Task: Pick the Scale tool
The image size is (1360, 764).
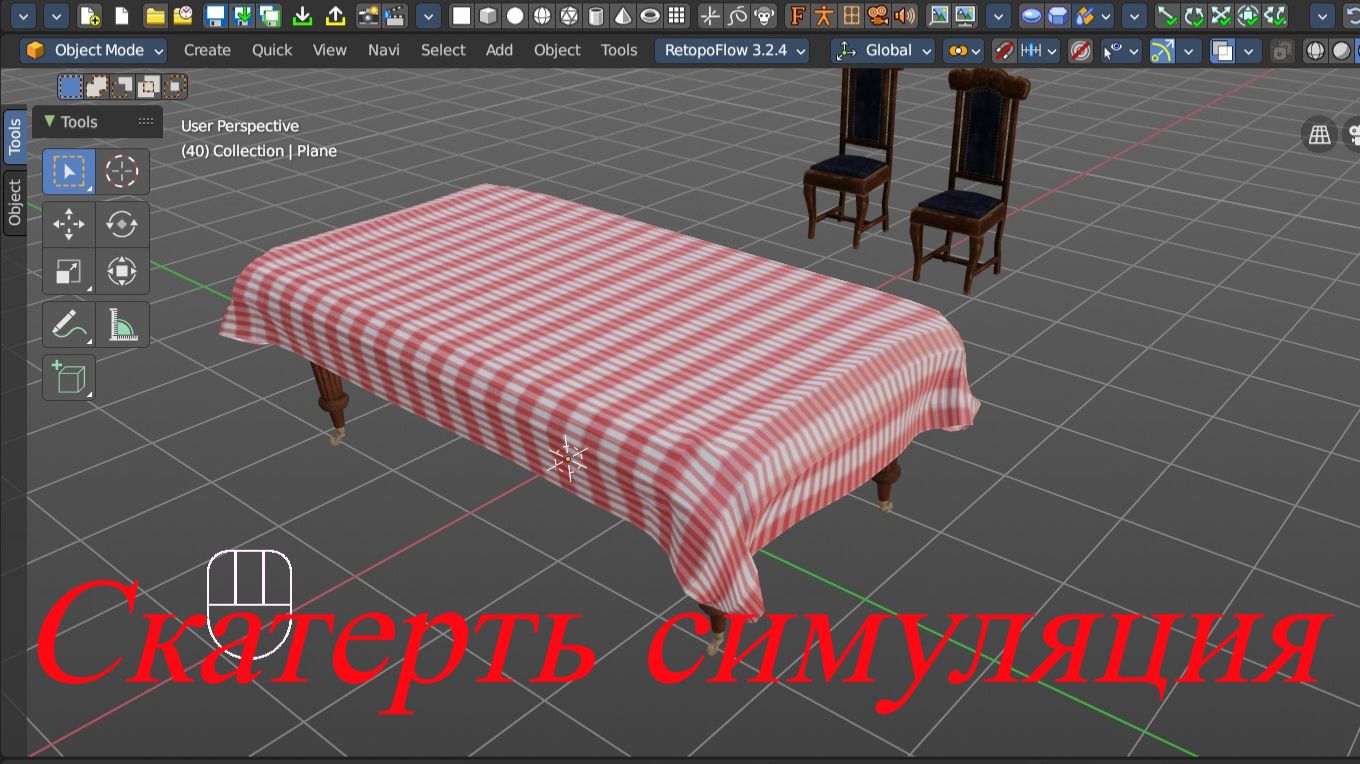Action: [x=68, y=271]
